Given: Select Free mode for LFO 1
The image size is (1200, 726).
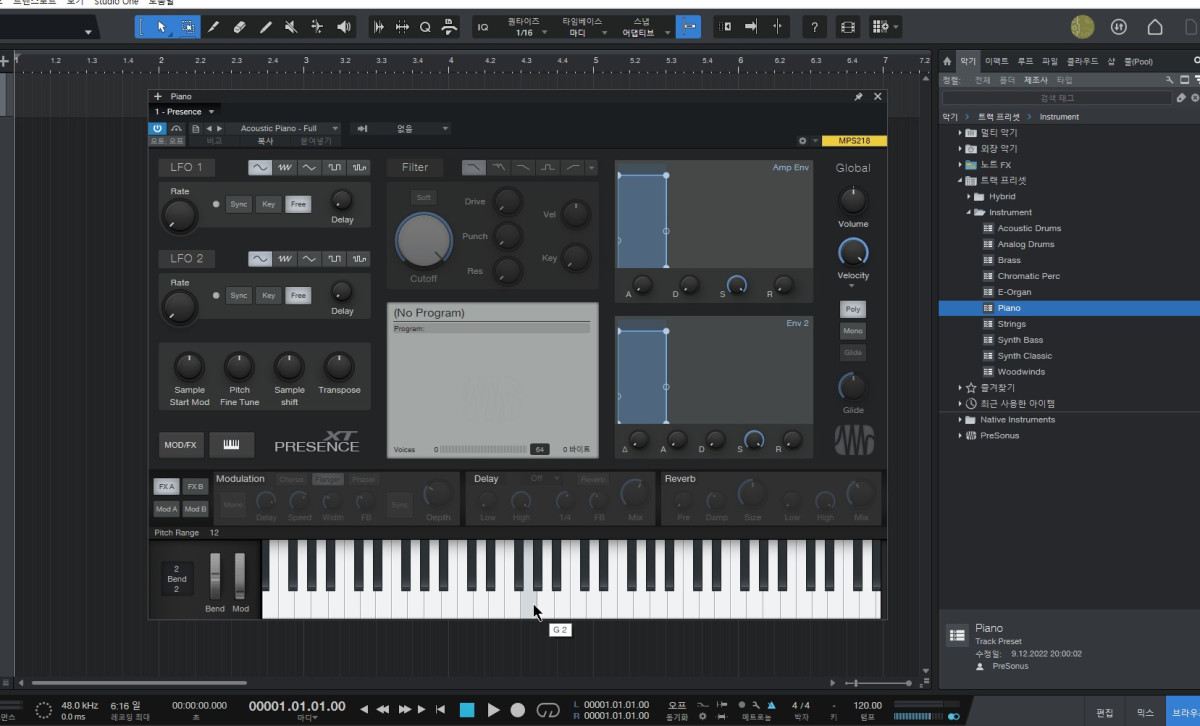Looking at the screenshot, I should coord(298,204).
